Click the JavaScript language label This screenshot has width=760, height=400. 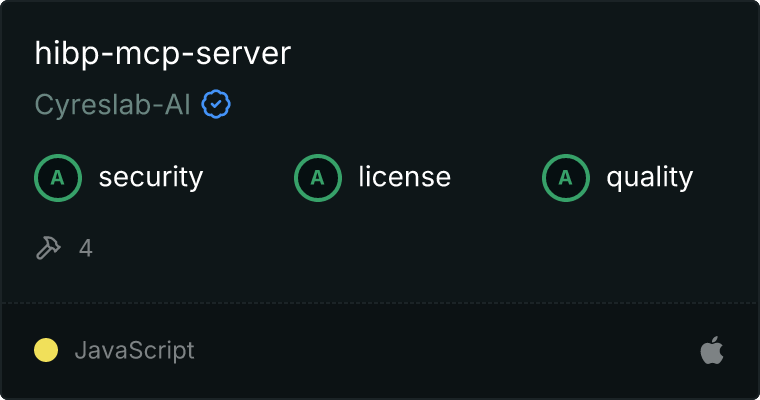click(x=135, y=351)
